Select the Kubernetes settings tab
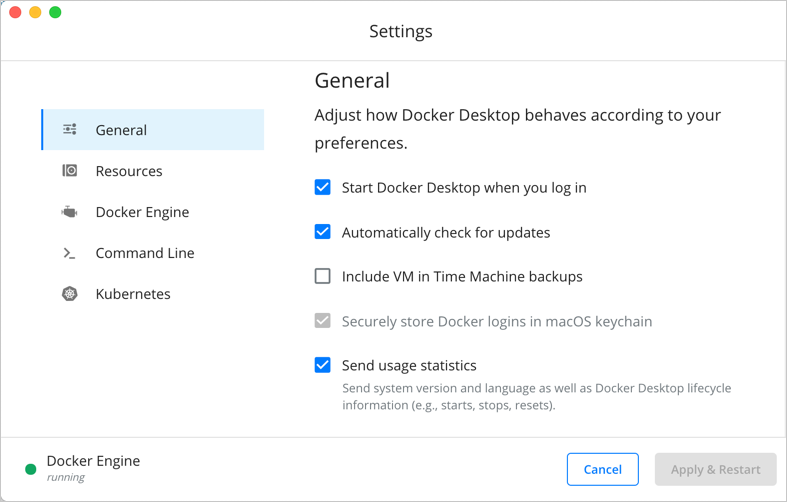The width and height of the screenshot is (787, 502). (x=133, y=294)
